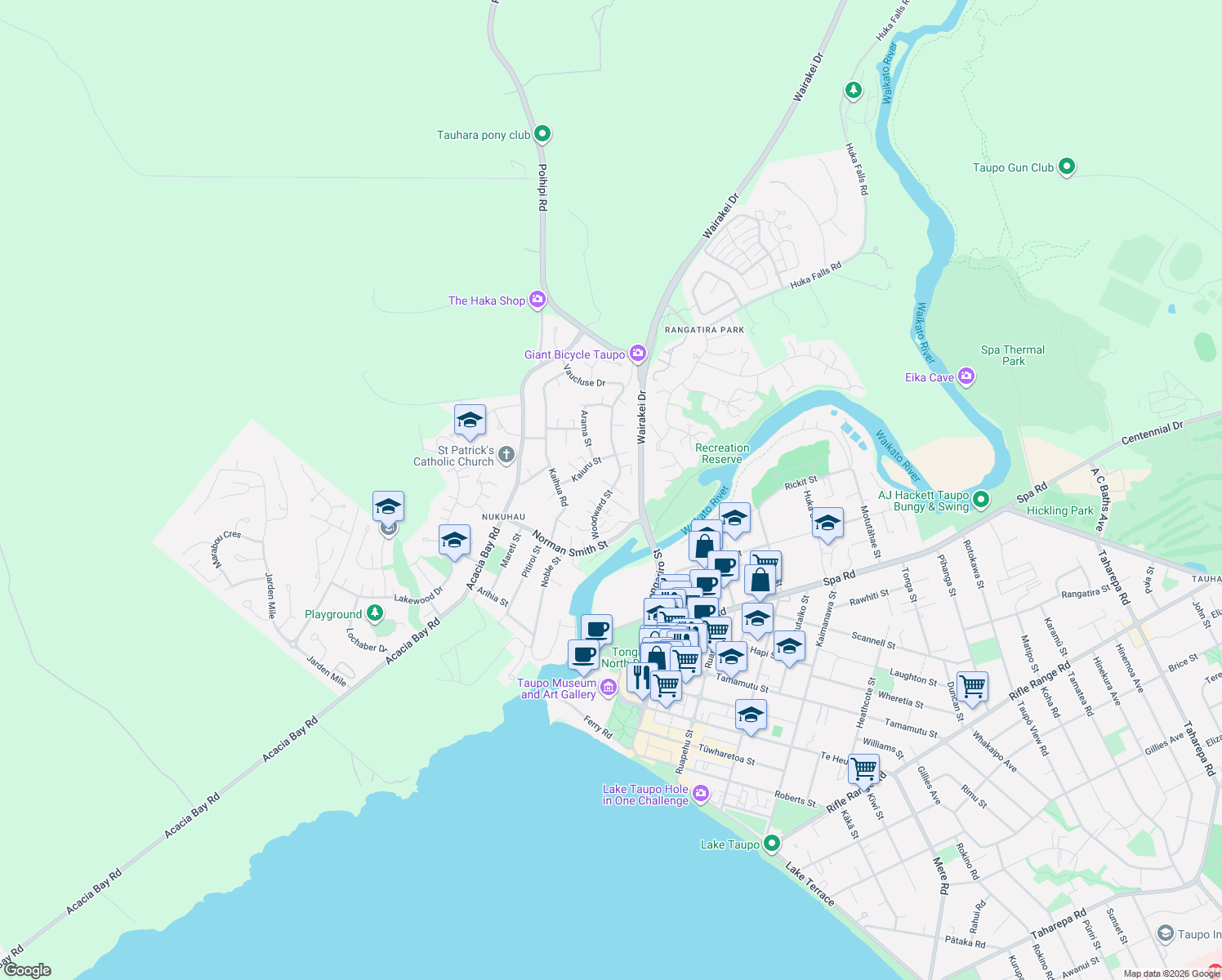Select the green Lake Taupo marker
Image resolution: width=1222 pixels, height=980 pixels.
click(772, 844)
